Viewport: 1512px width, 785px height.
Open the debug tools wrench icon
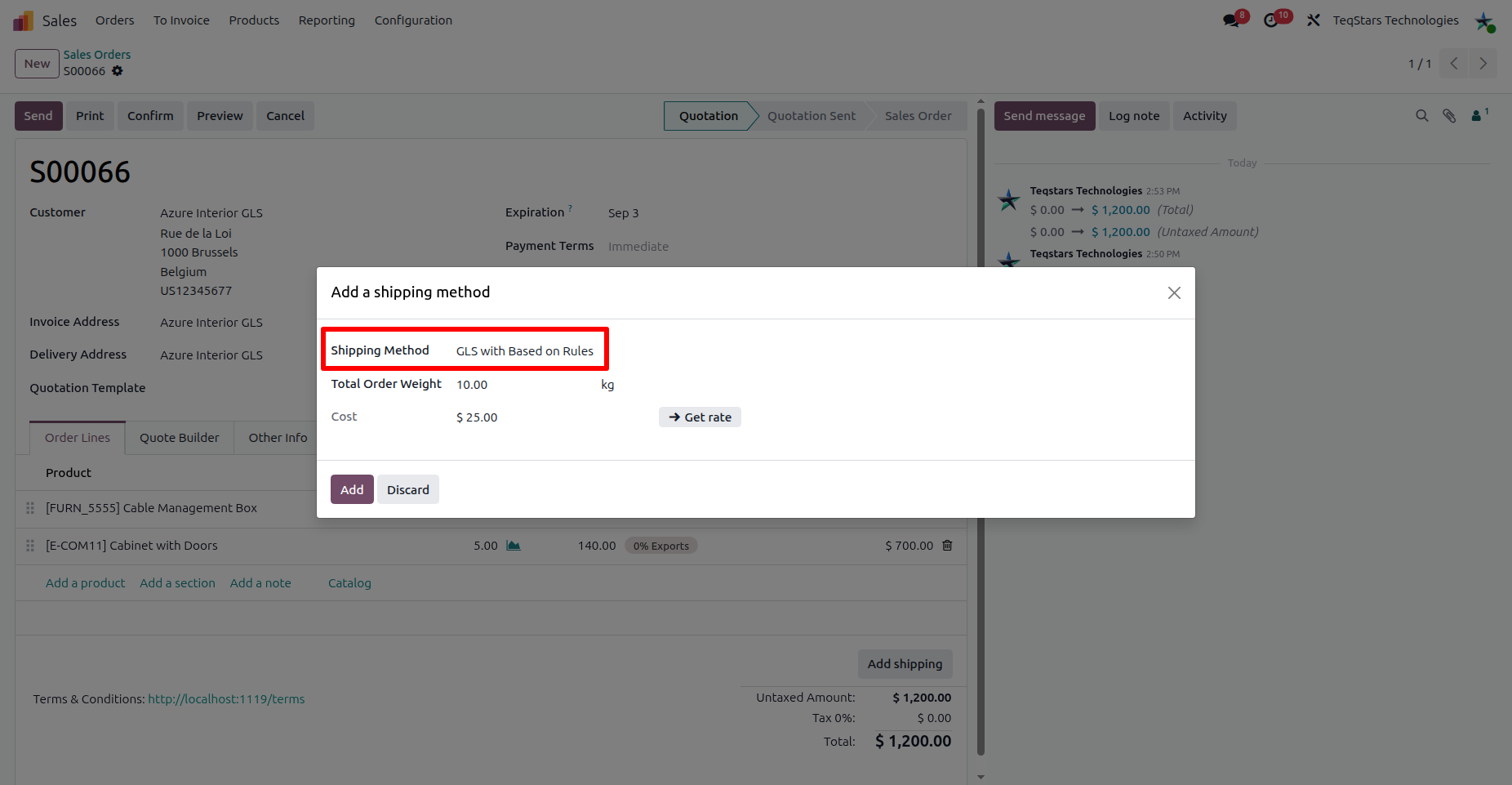1314,20
